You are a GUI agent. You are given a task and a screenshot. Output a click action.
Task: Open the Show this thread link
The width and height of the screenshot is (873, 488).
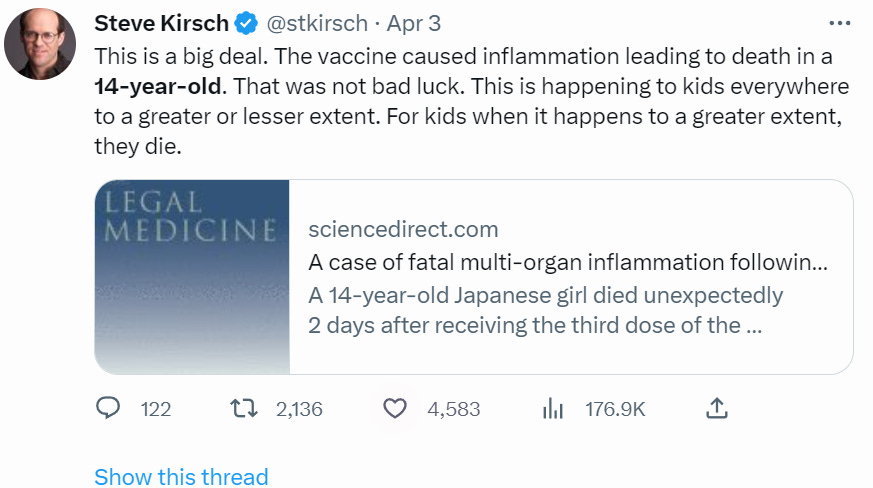coord(181,477)
